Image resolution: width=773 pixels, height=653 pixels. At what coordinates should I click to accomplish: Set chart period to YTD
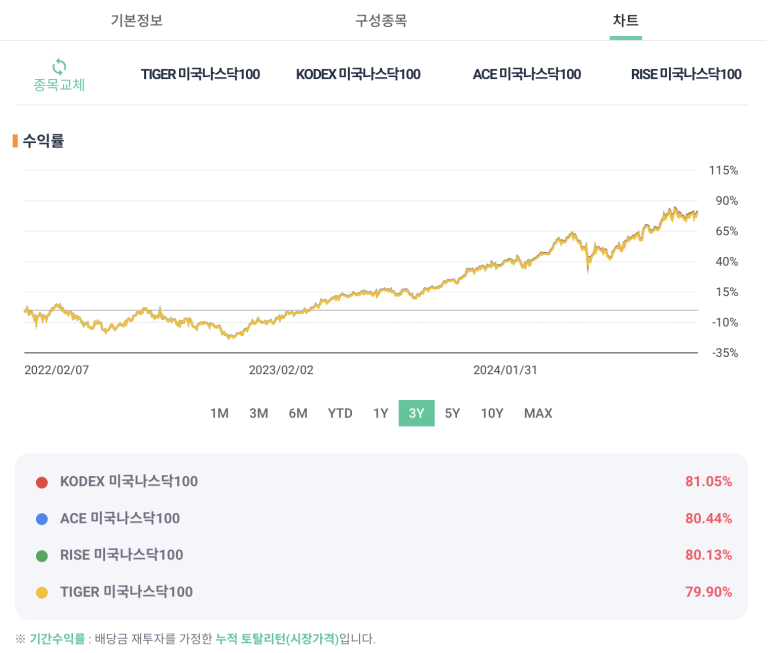tap(340, 413)
